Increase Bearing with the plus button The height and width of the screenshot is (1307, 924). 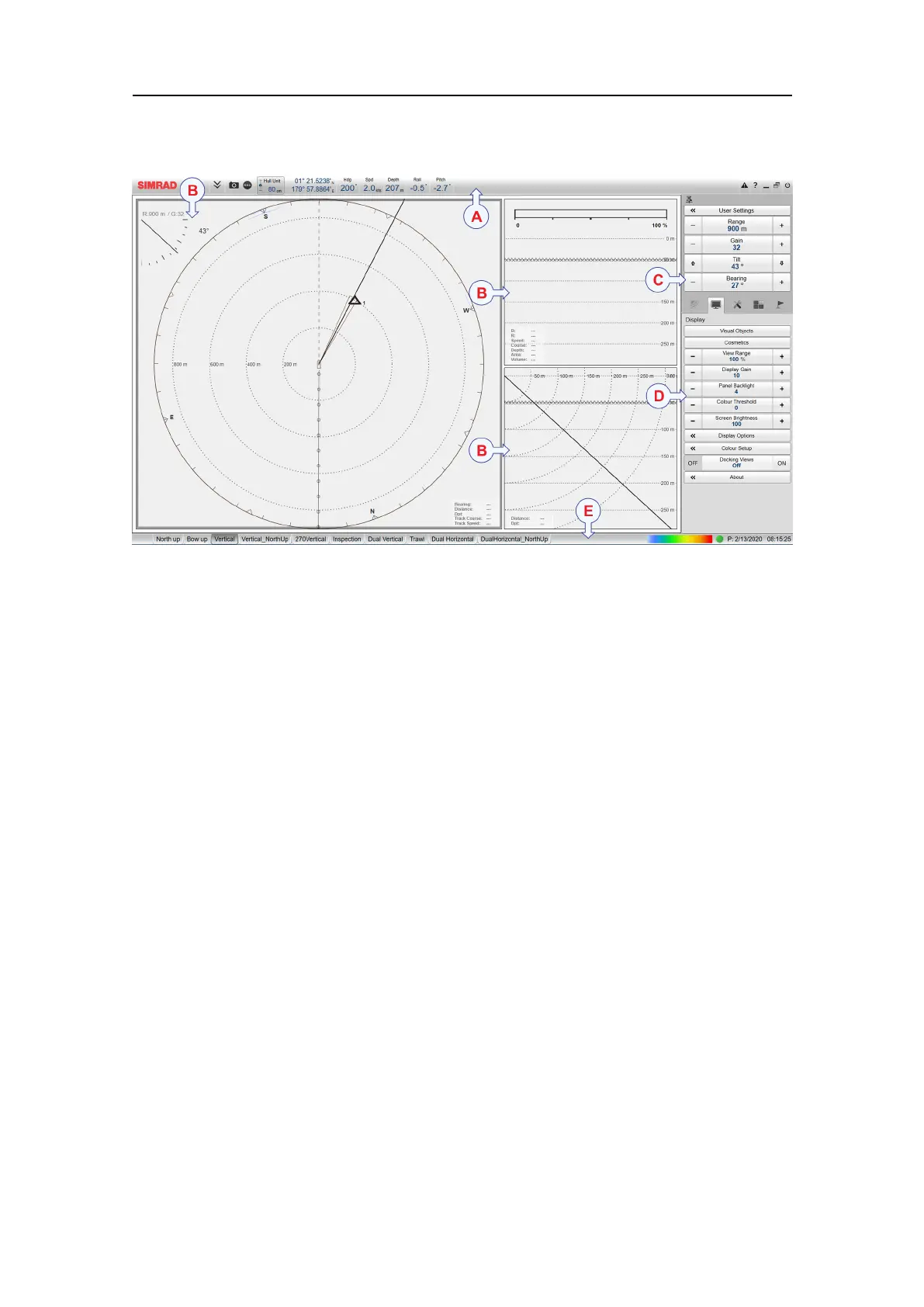pos(781,282)
